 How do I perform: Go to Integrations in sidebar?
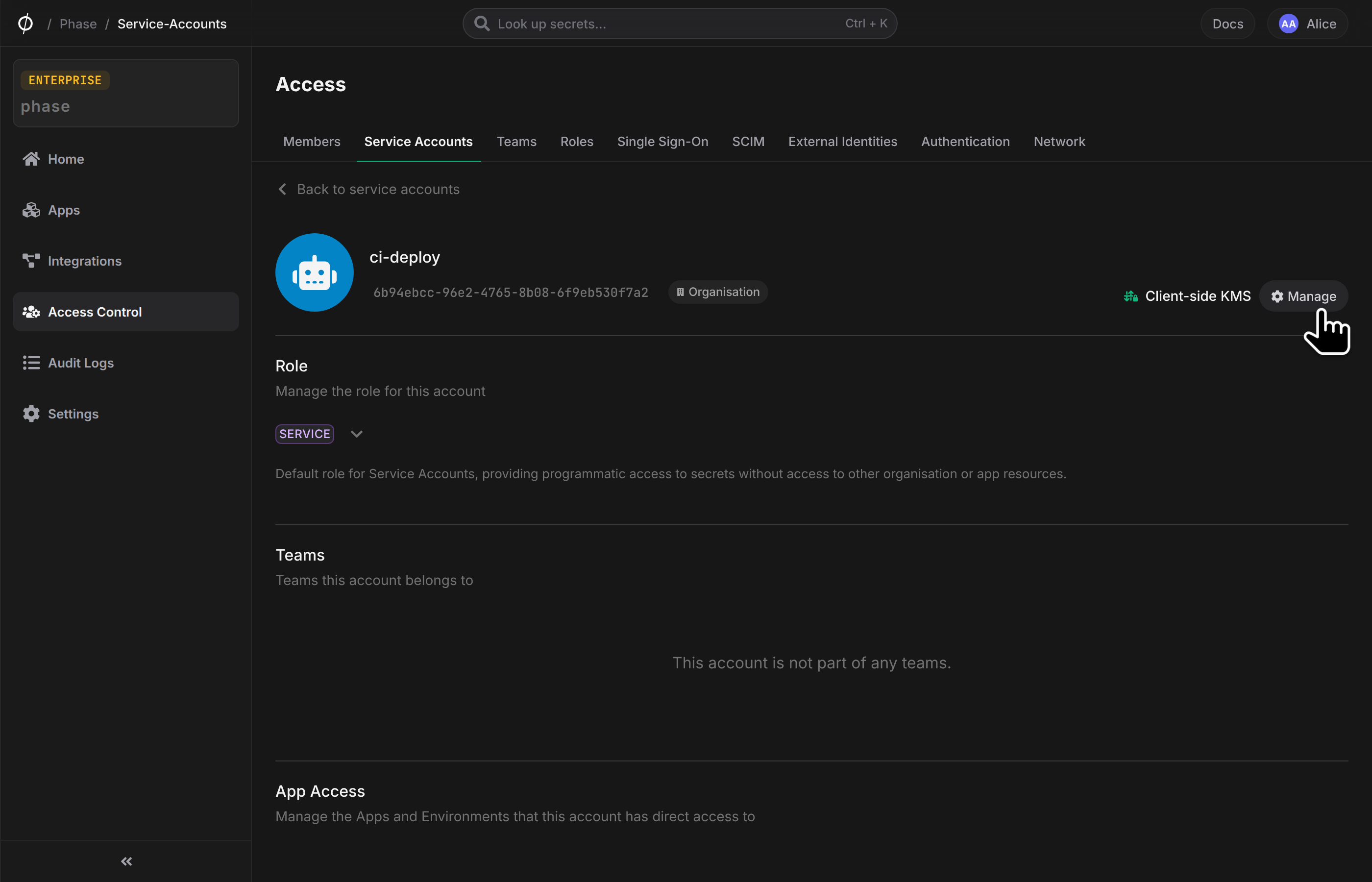[x=125, y=261]
